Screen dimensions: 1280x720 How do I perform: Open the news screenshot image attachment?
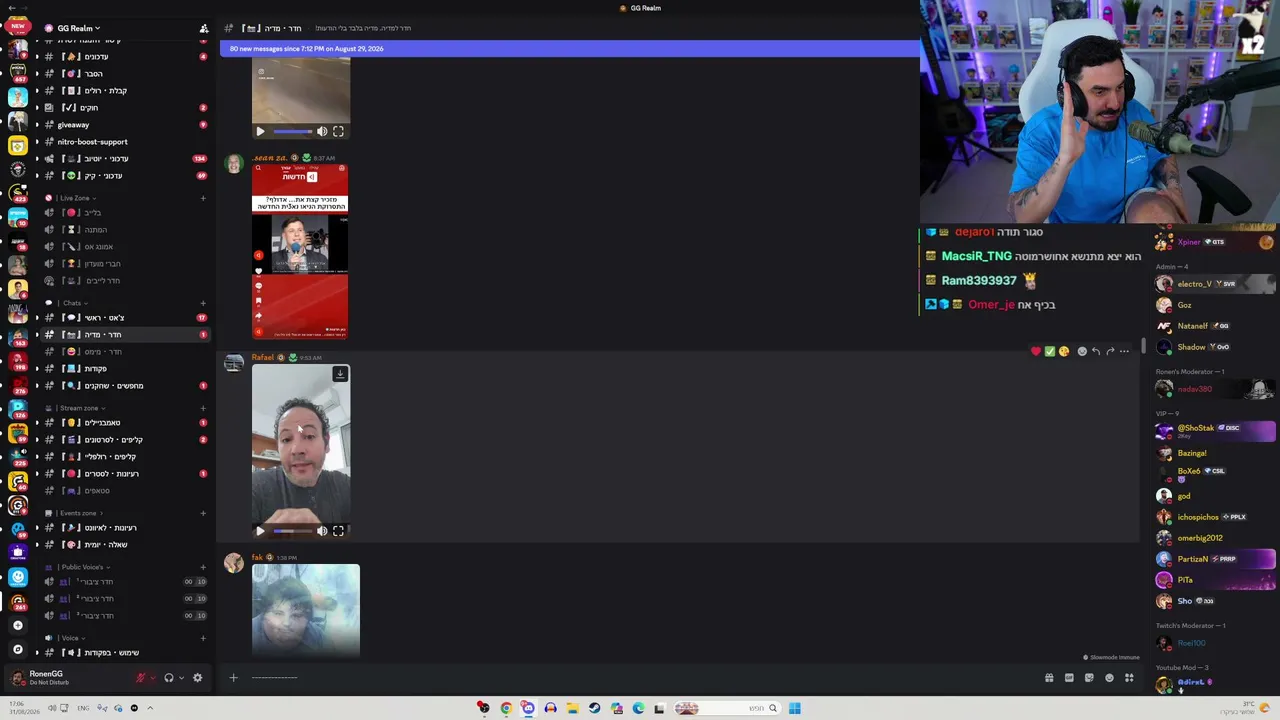pyautogui.click(x=300, y=252)
